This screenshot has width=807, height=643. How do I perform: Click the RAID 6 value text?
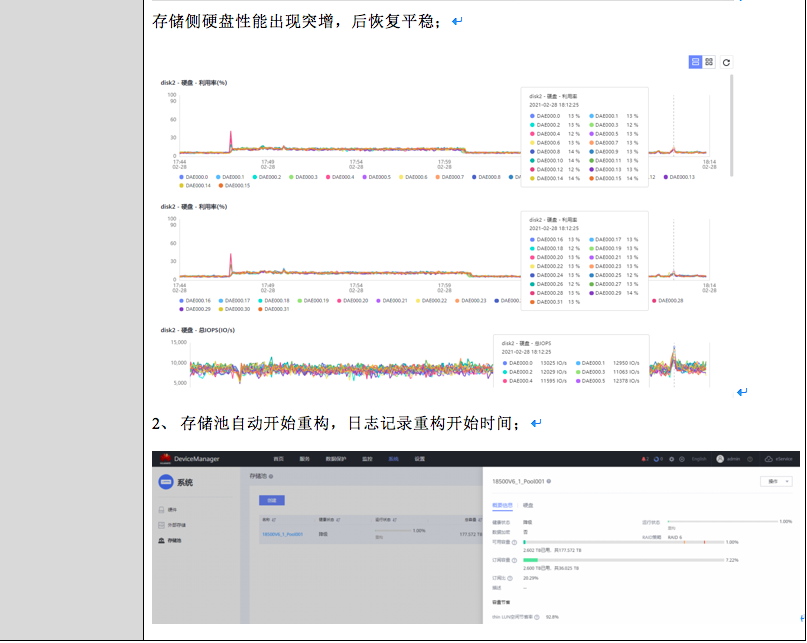pos(675,537)
